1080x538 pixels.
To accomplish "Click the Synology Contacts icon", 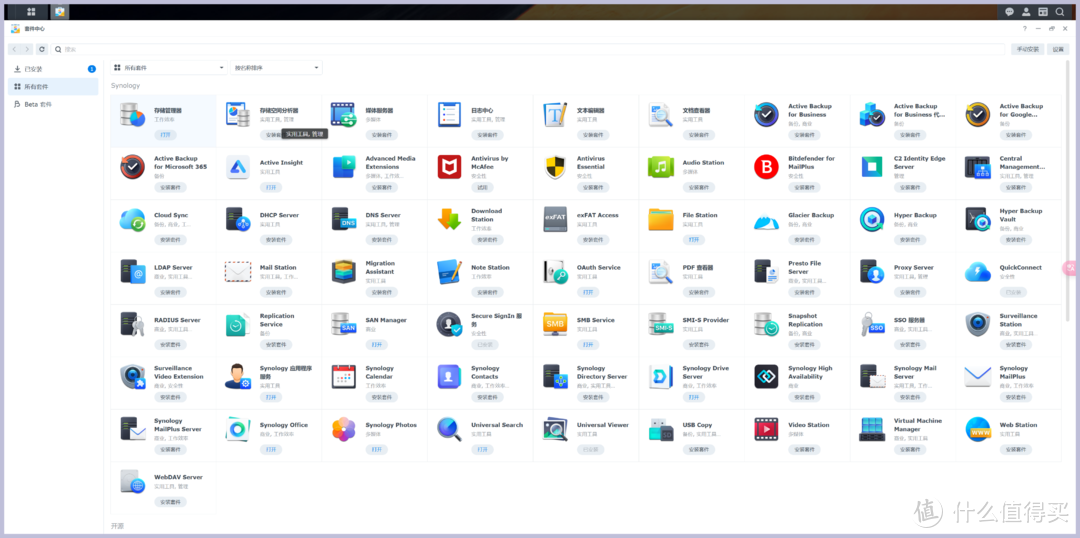I will tap(449, 376).
